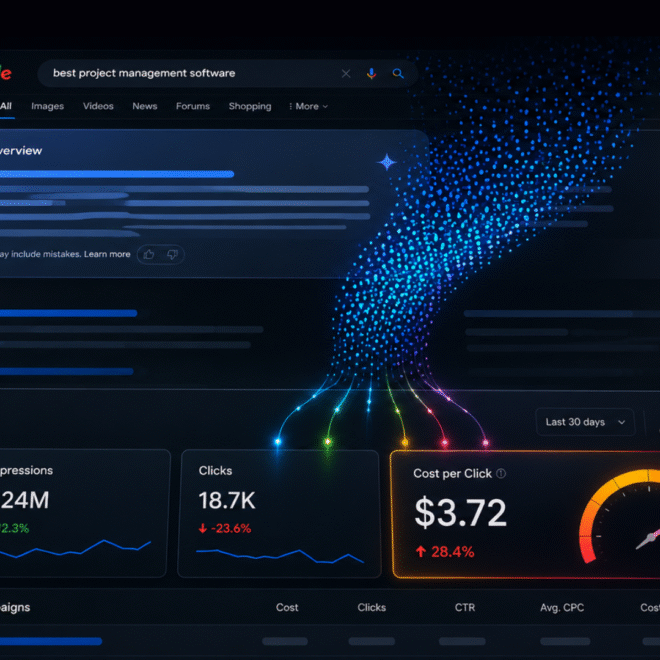Select the Forums tab

tap(193, 106)
